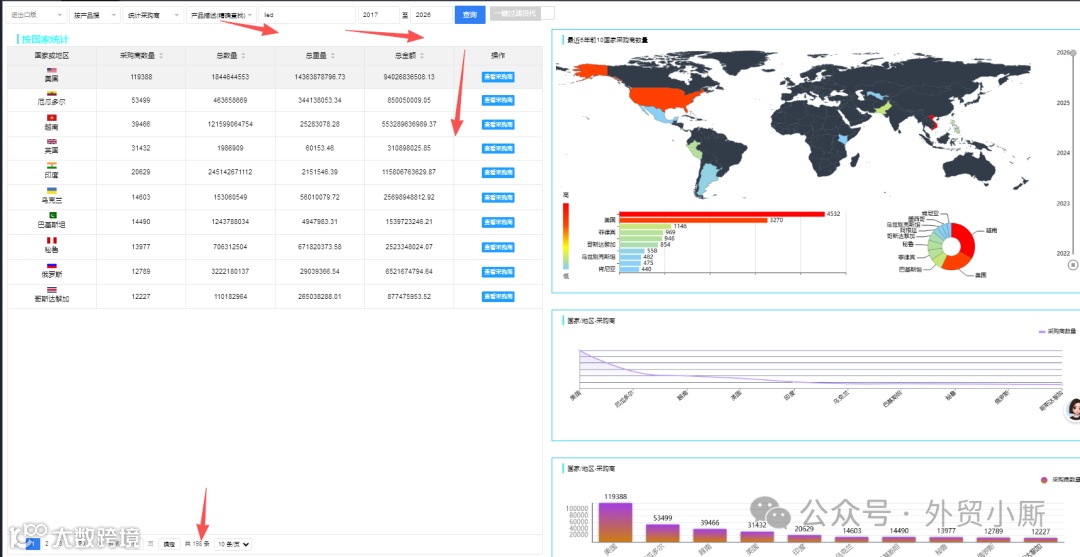Click the Vietnam flag icon

(x=52, y=117)
